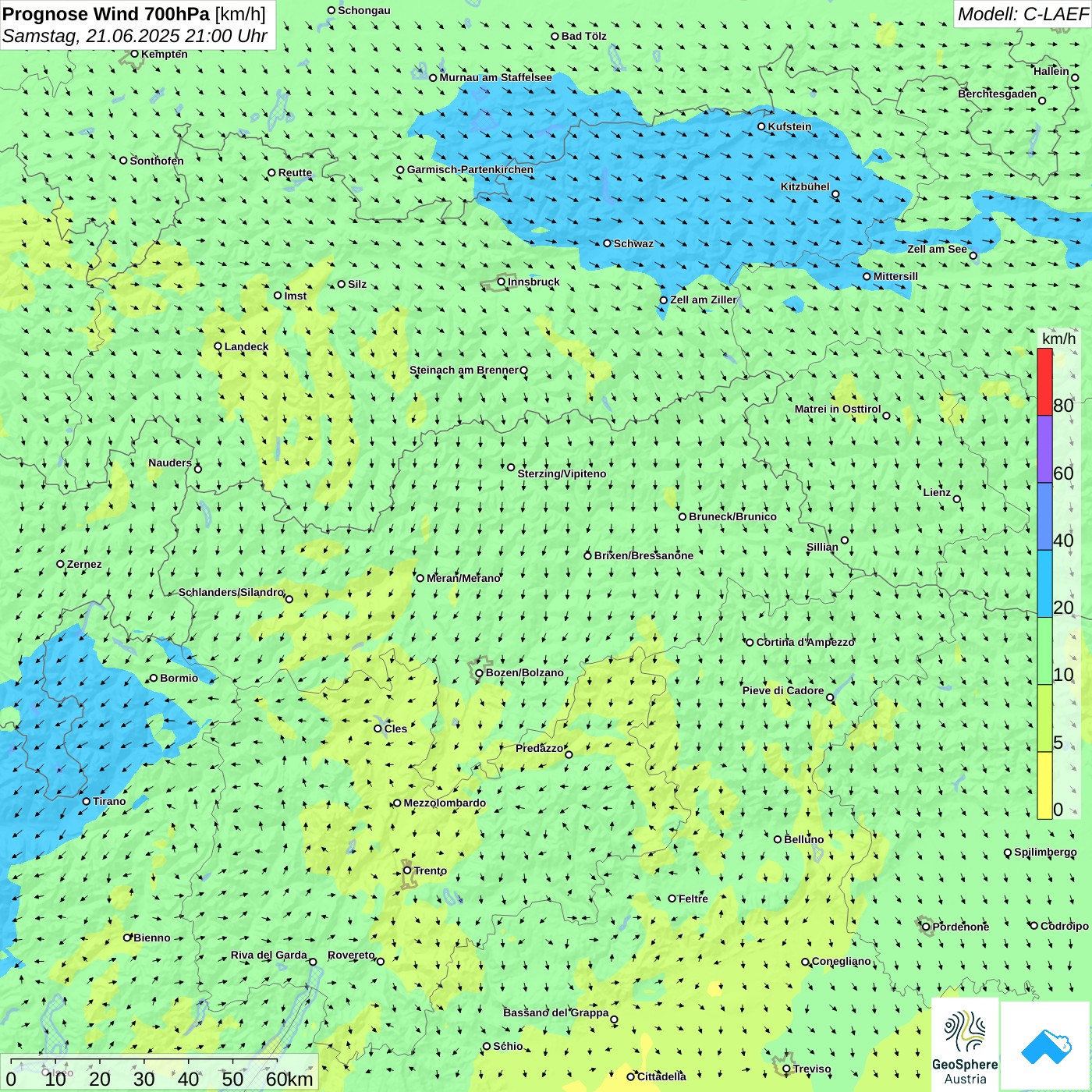The image size is (1092, 1092).
Task: Click the Sillian city marker
Action: coord(845,540)
